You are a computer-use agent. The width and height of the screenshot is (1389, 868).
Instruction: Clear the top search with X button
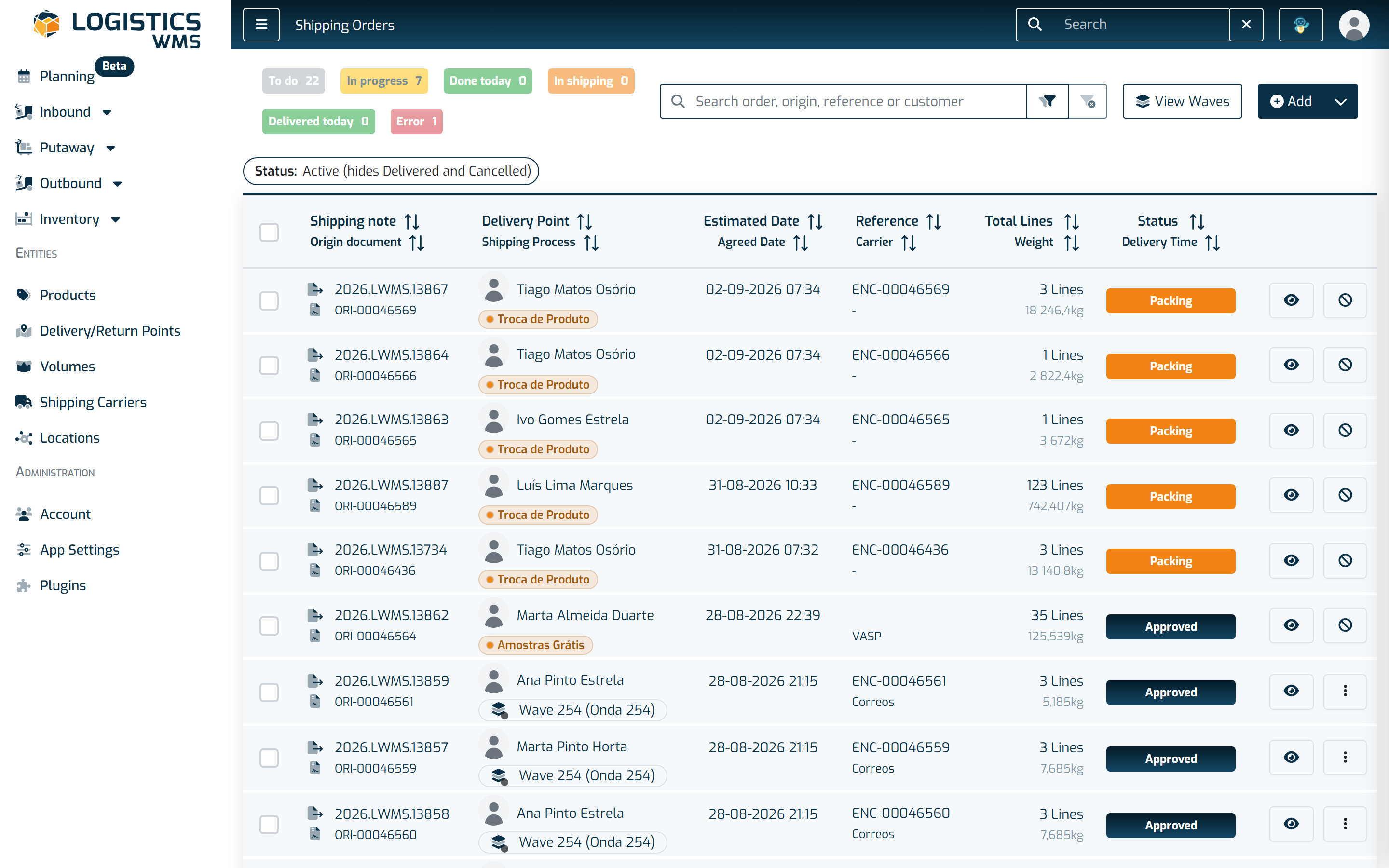coord(1246,24)
